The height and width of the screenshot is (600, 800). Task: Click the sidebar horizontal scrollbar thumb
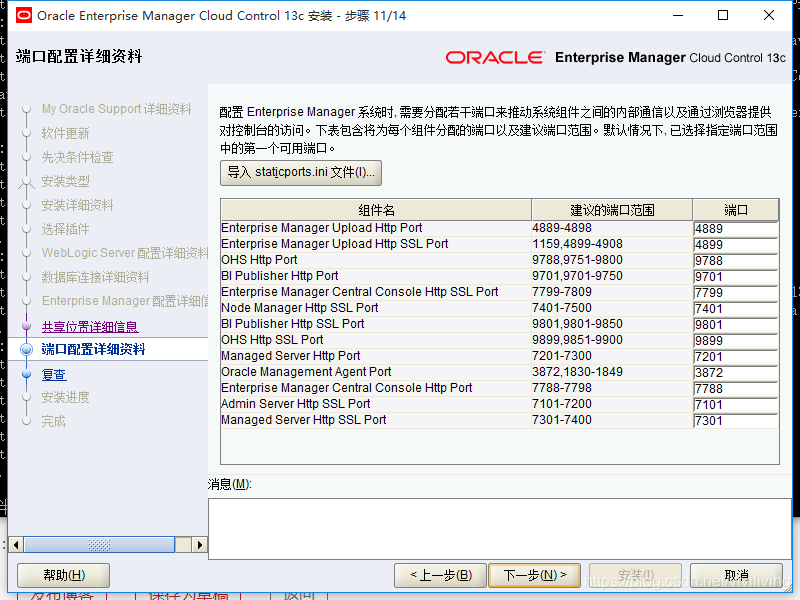click(99, 545)
